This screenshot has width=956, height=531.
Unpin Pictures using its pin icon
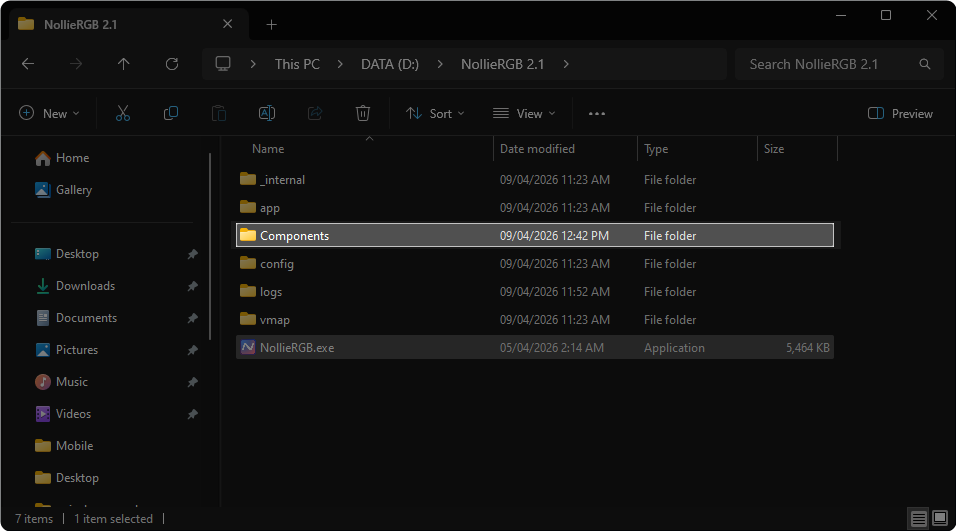point(192,350)
